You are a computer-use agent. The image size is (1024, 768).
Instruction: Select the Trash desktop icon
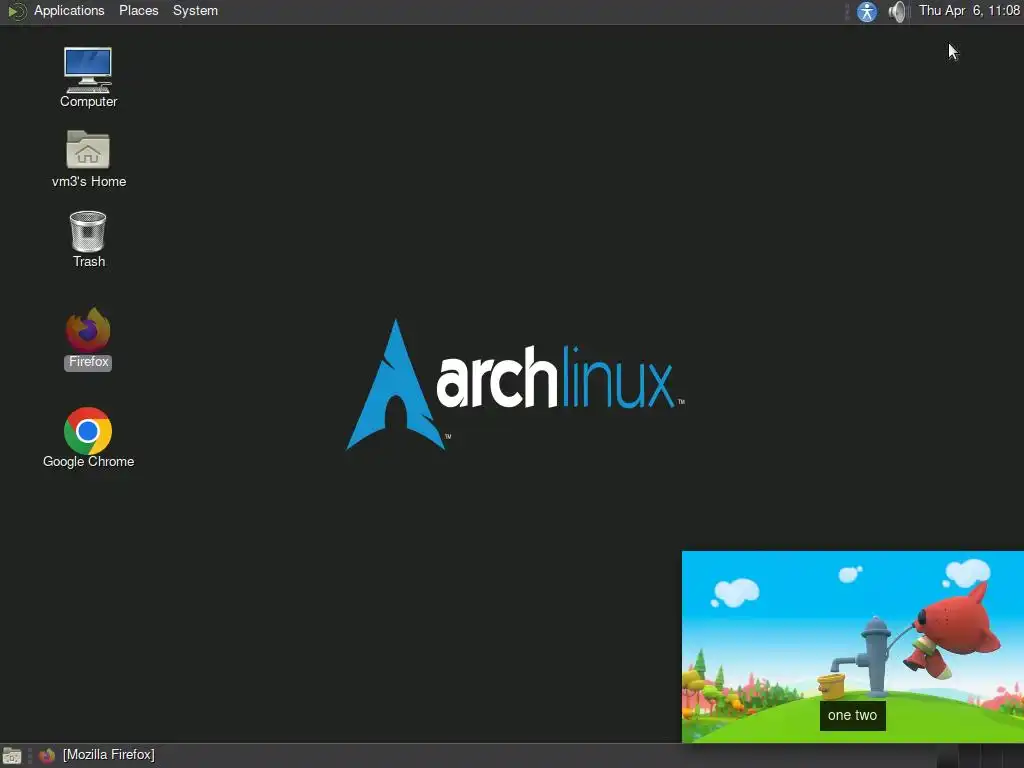click(88, 239)
